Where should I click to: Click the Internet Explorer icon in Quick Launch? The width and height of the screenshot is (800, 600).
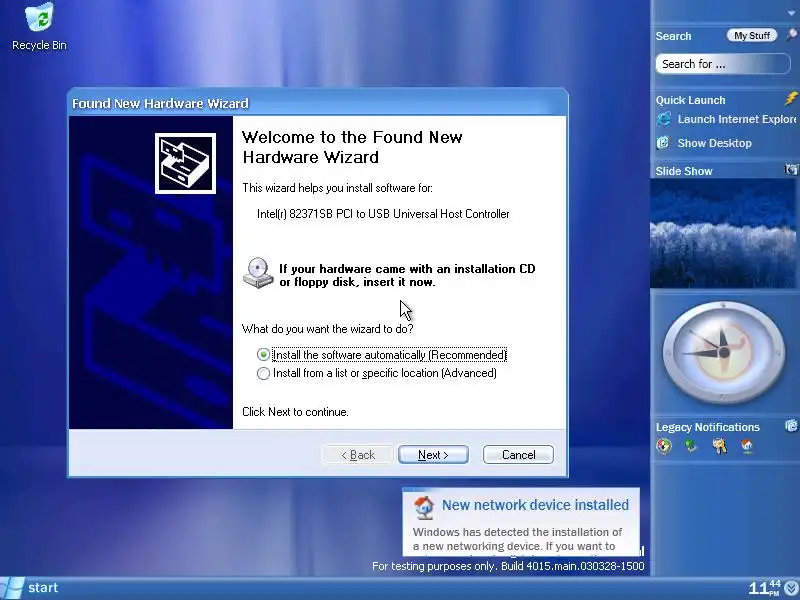(x=664, y=119)
